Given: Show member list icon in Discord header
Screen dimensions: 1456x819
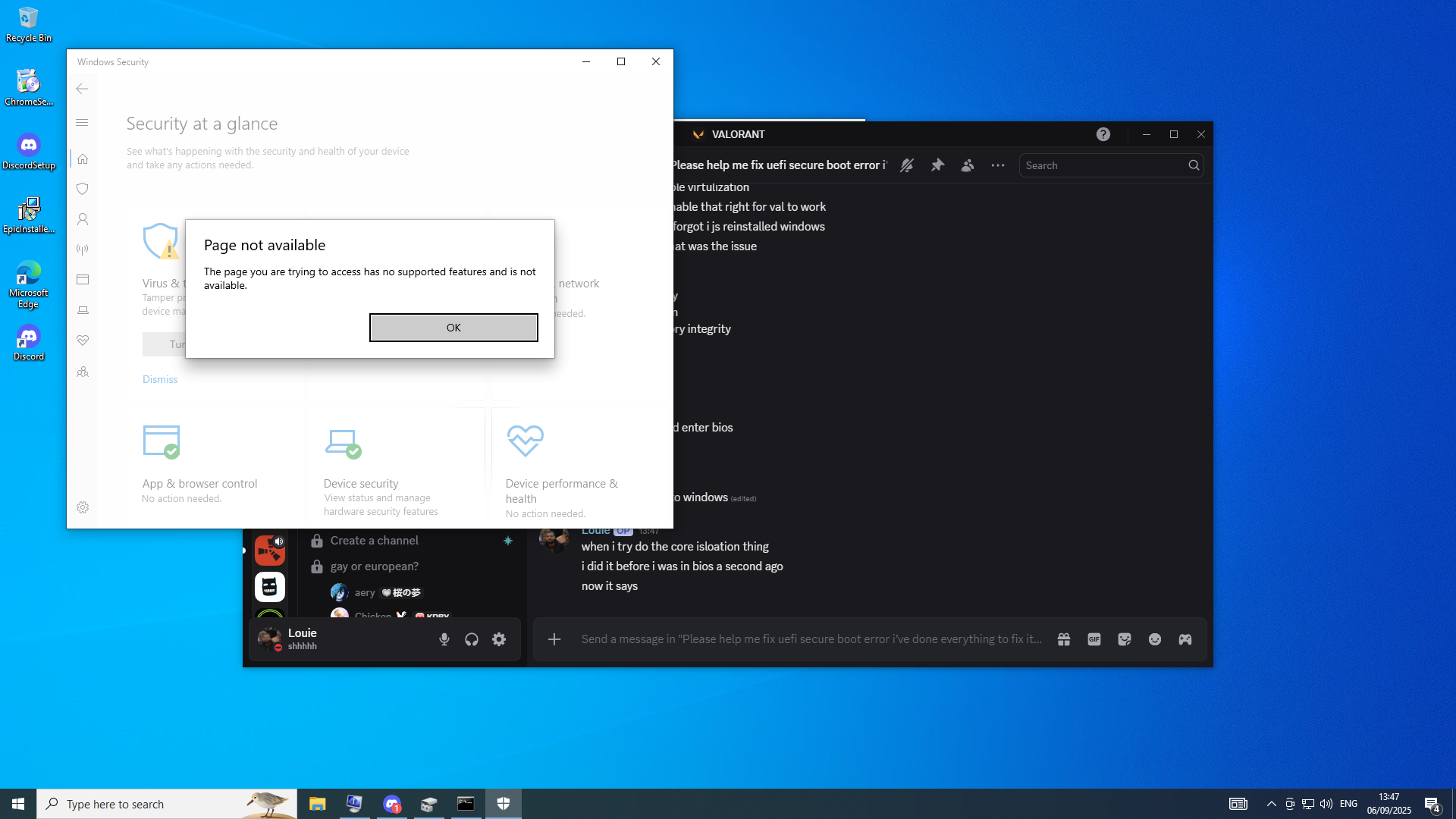Looking at the screenshot, I should [x=968, y=165].
